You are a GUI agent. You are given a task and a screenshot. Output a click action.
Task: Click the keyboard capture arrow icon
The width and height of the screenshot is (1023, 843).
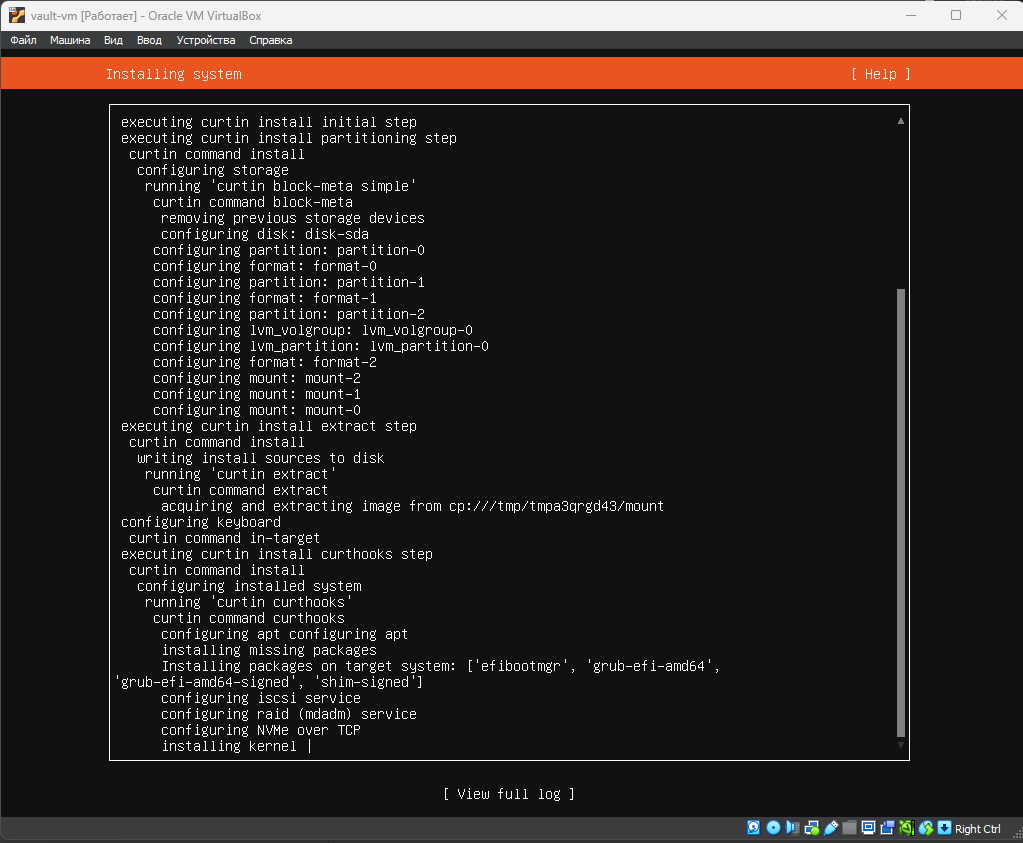coord(944,828)
